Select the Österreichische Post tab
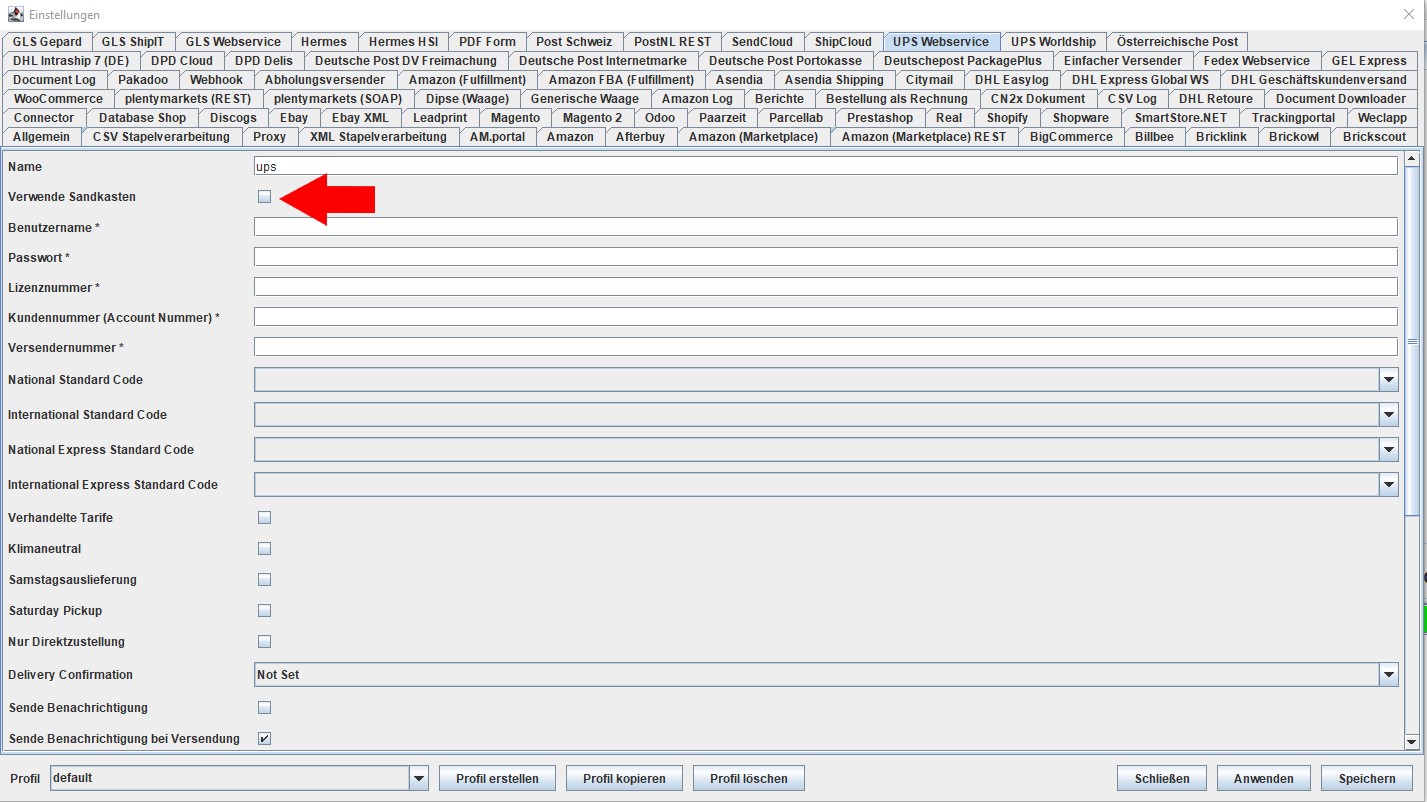The height and width of the screenshot is (802, 1427). point(1177,42)
